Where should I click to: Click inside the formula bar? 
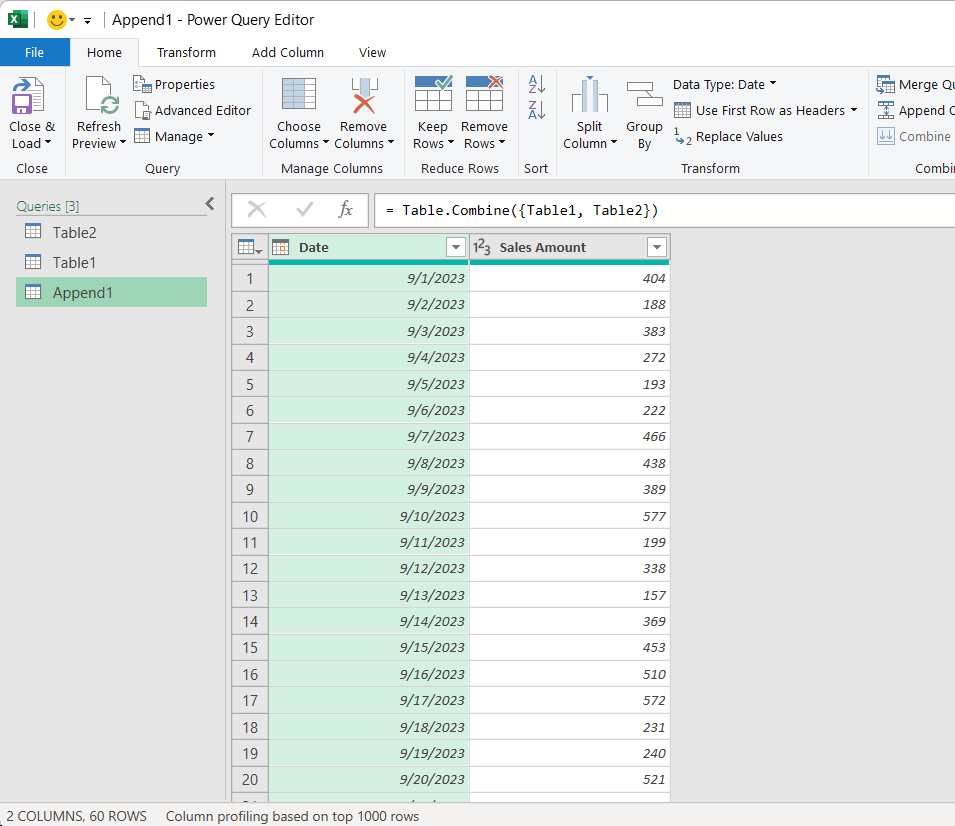point(660,210)
